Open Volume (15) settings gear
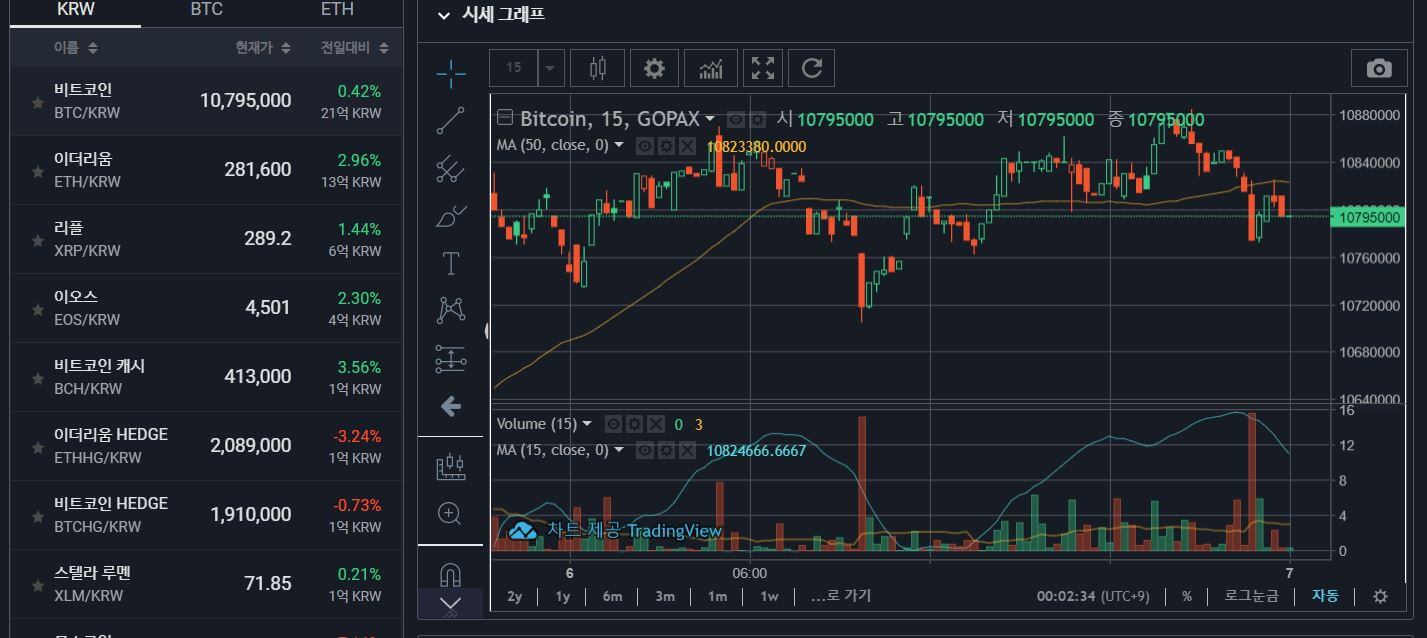This screenshot has height=638, width=1427. [x=635, y=424]
